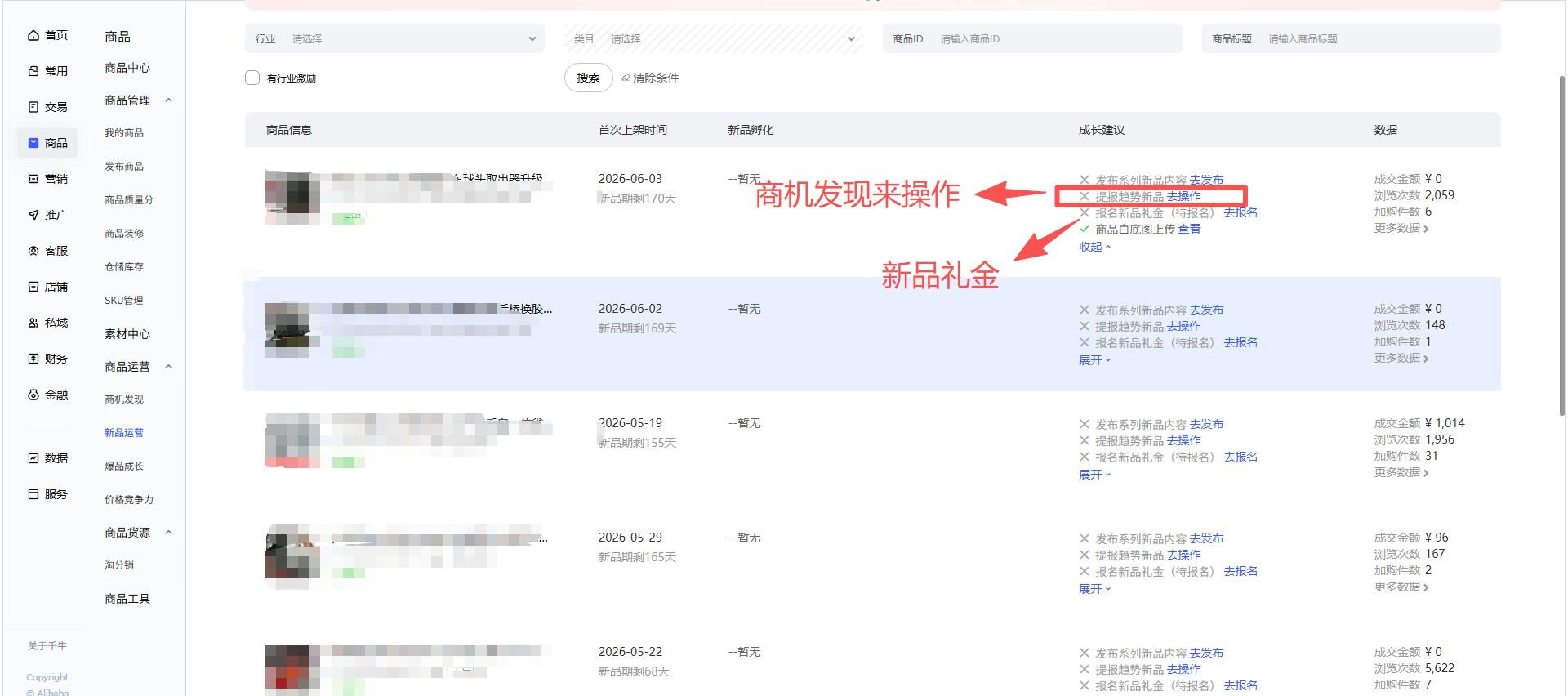The image size is (1568, 696).
Task: Click 收起 to collapse first product suggestions
Action: 1094,247
